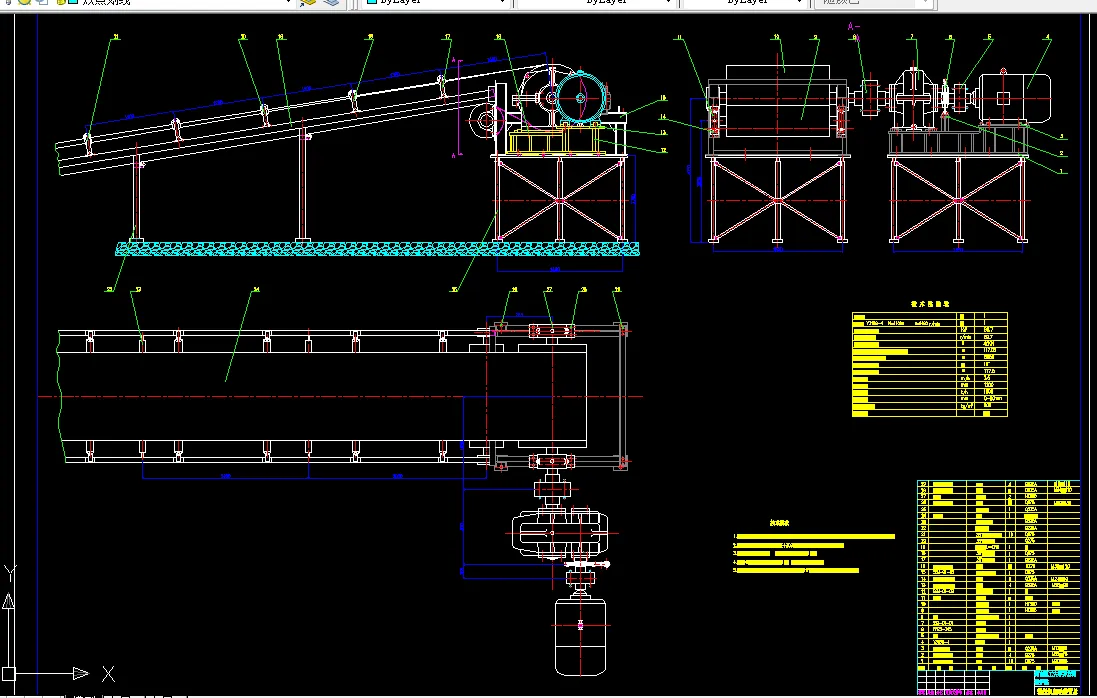Click the Layer Previous stacked-sheets icon
The width and height of the screenshot is (1097, 698).
332,2
